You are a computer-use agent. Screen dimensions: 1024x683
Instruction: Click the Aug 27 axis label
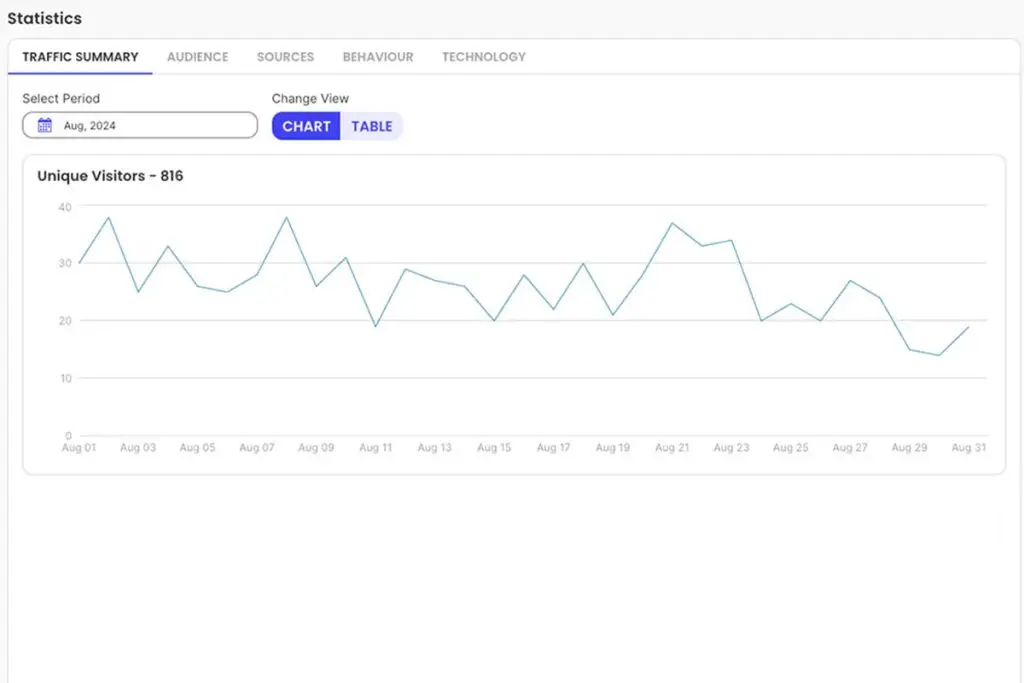coord(850,447)
